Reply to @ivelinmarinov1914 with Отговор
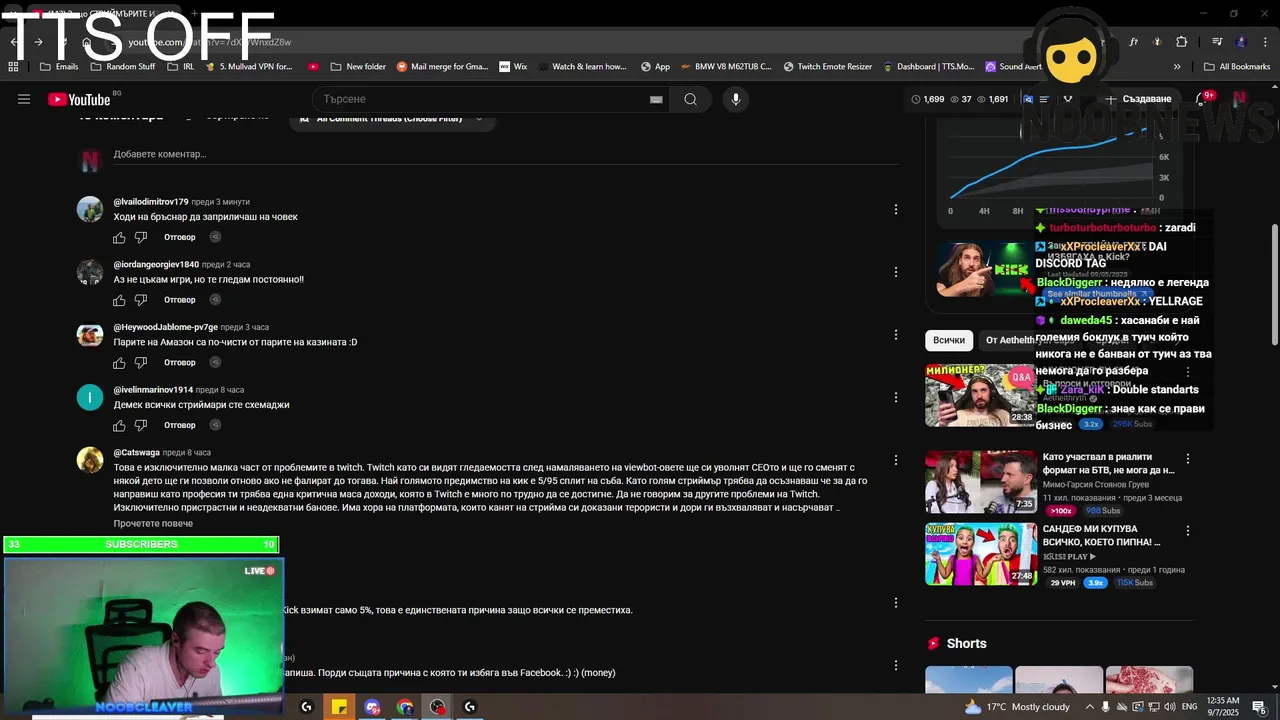This screenshot has height=720, width=1280. point(180,425)
